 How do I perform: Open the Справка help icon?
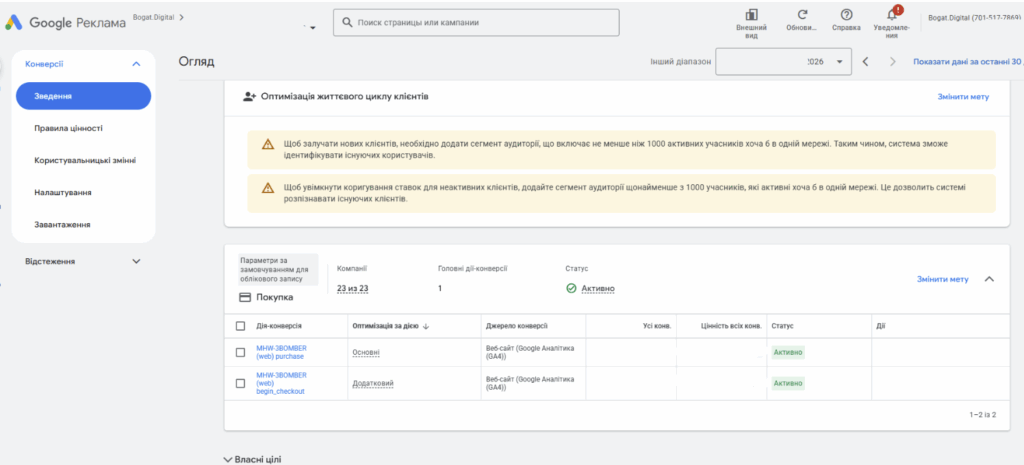coord(846,14)
